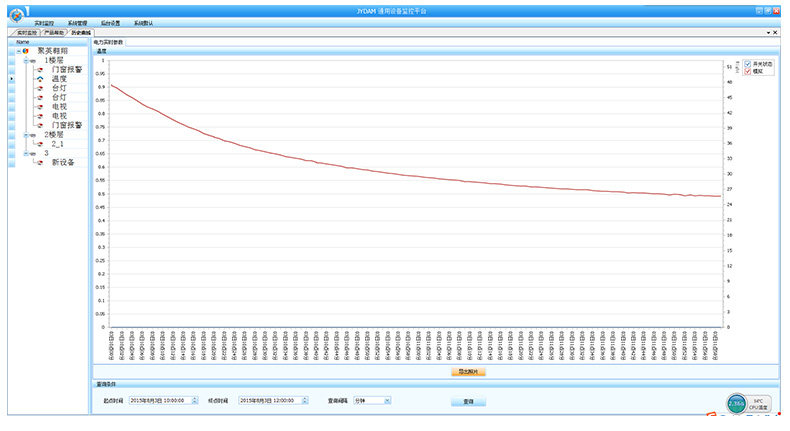This screenshot has width=790, height=431.
Task: Collapse the 2楼层 tree node
Action: click(x=24, y=134)
